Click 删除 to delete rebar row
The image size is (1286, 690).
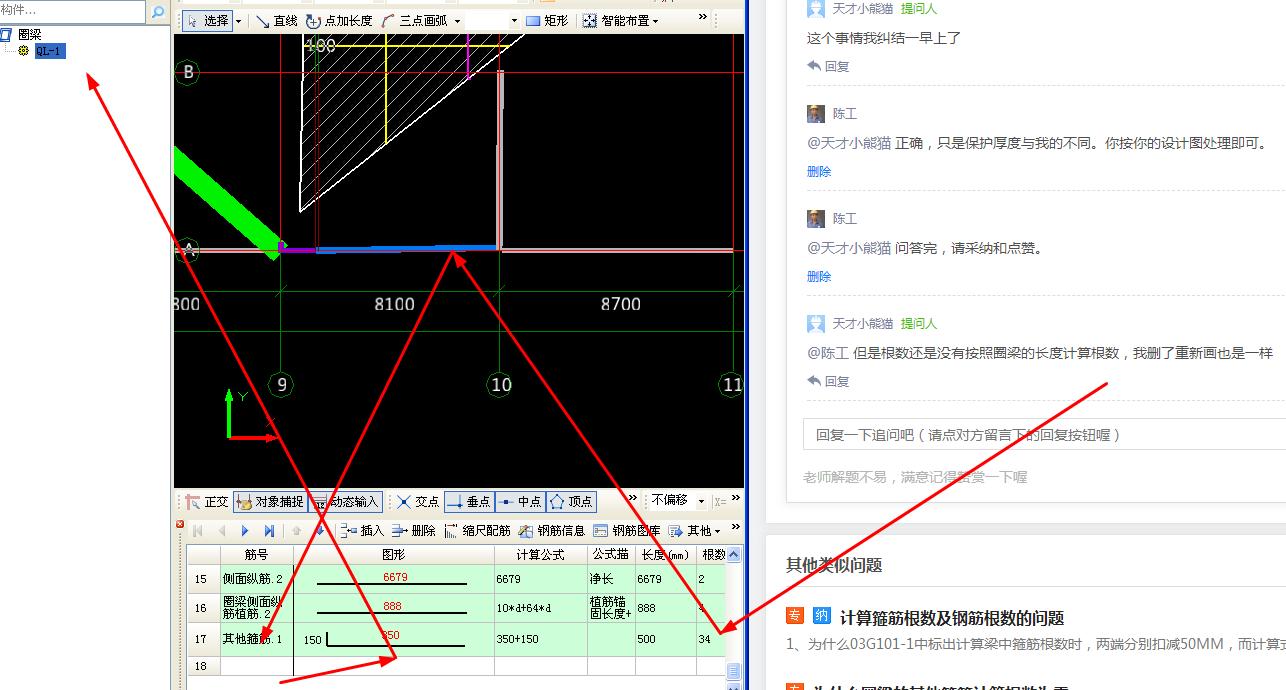[414, 531]
